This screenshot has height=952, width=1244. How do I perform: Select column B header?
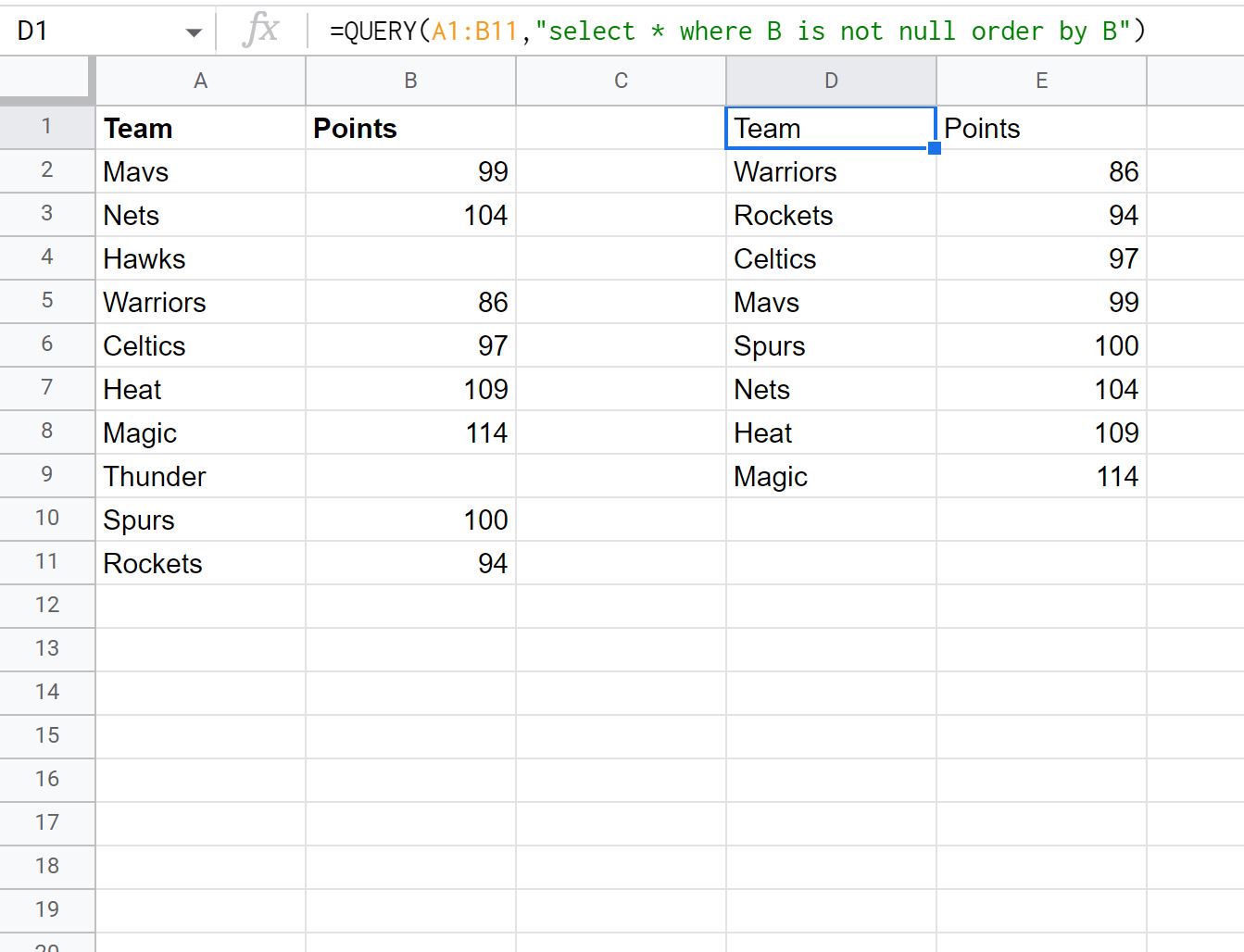(x=410, y=81)
